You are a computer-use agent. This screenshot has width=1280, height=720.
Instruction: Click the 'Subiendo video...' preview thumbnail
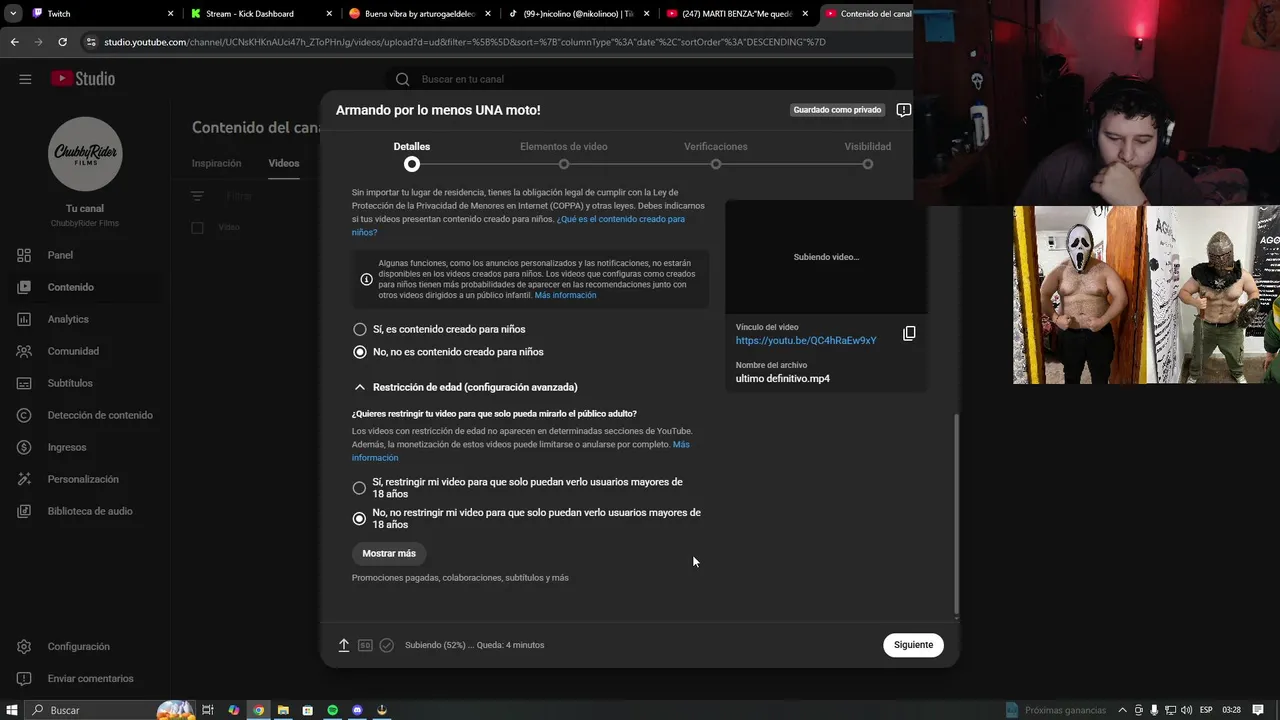[x=826, y=257]
